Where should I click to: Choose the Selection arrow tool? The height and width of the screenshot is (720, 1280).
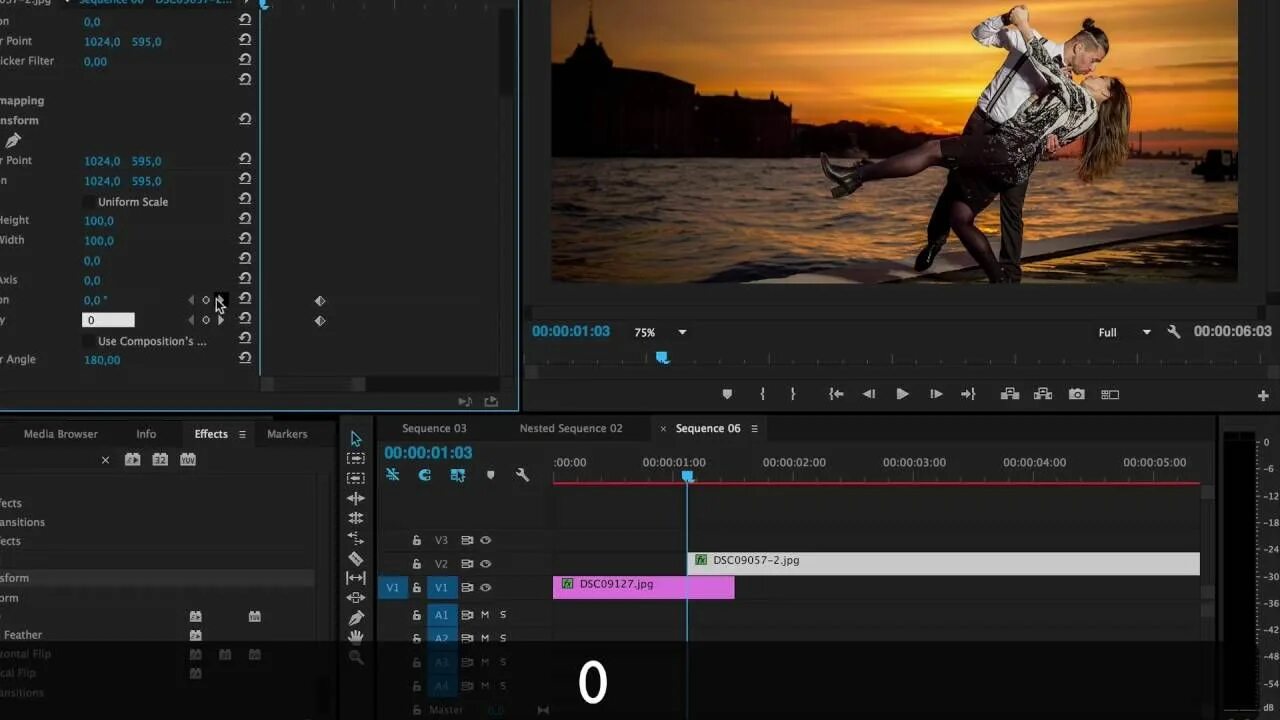pyautogui.click(x=355, y=438)
